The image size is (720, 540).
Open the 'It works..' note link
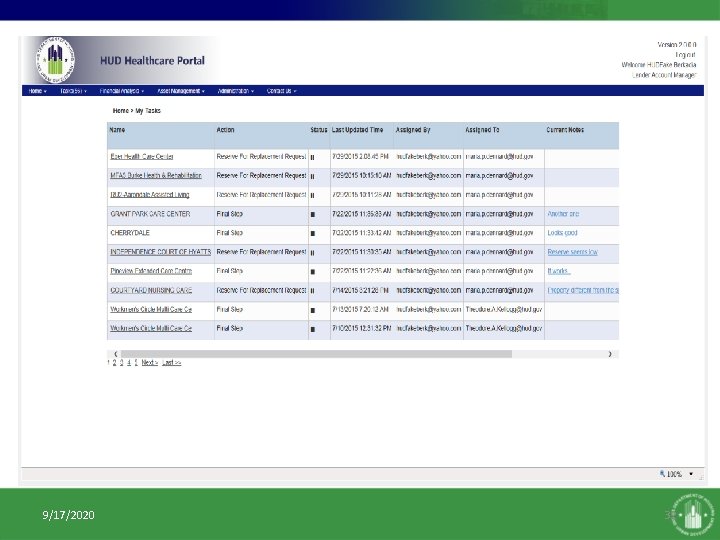tap(559, 271)
